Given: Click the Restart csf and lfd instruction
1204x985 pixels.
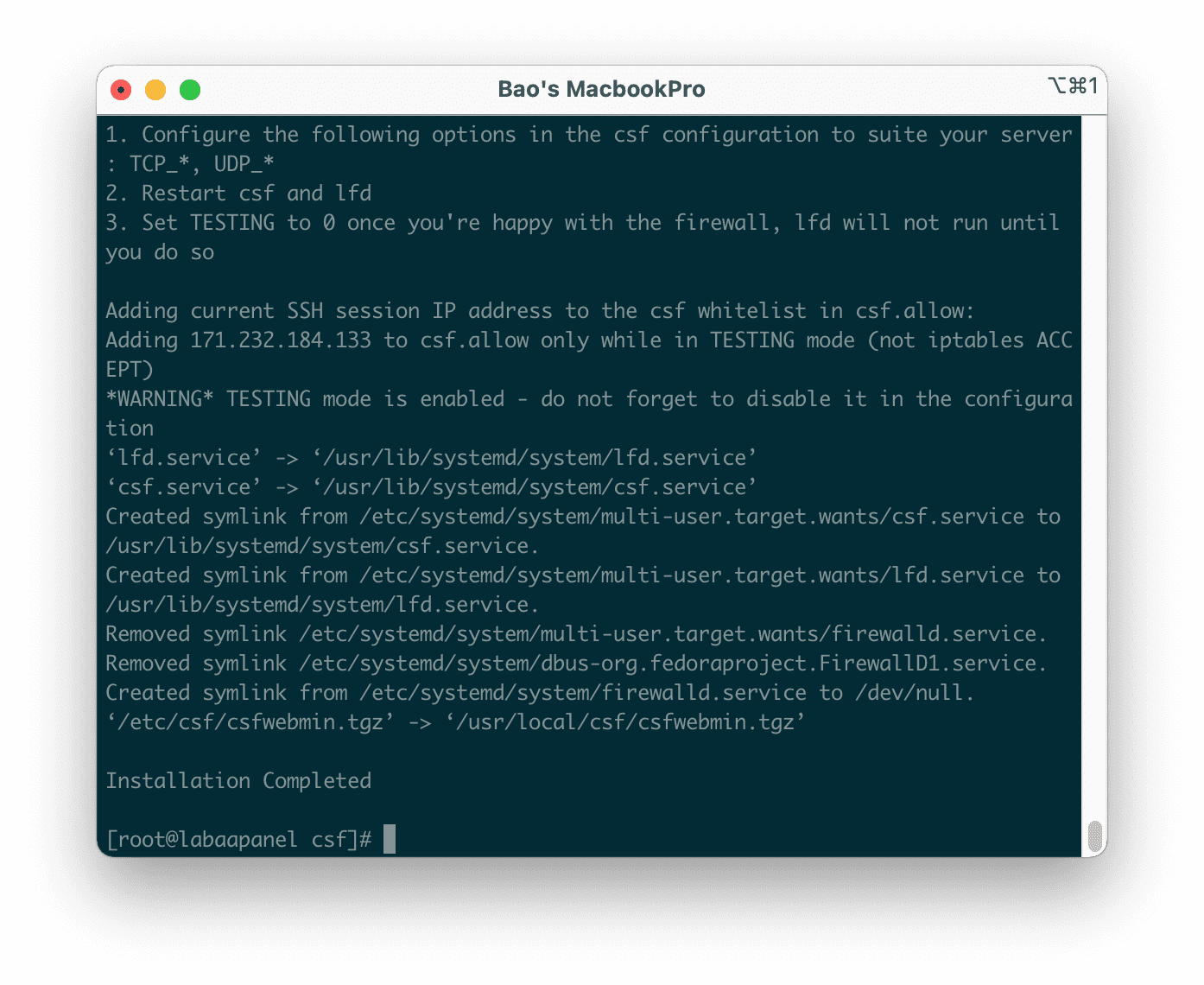Looking at the screenshot, I should click(x=238, y=193).
